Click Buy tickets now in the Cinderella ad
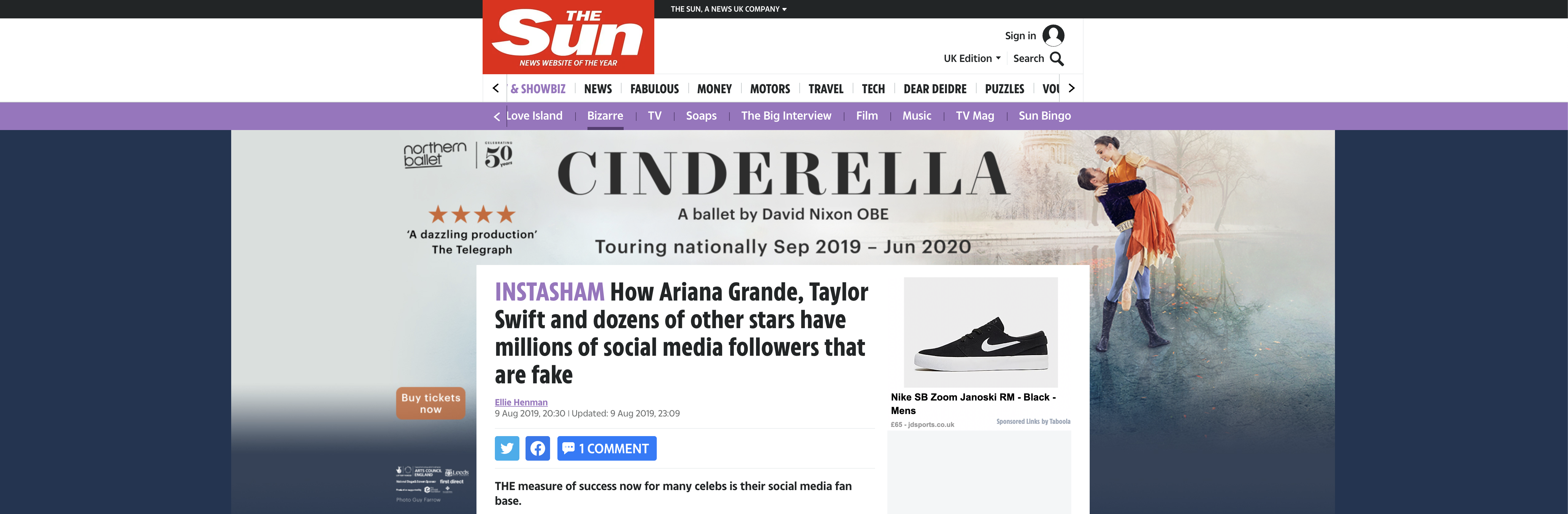Viewport: 1568px width, 514px height. coord(430,403)
